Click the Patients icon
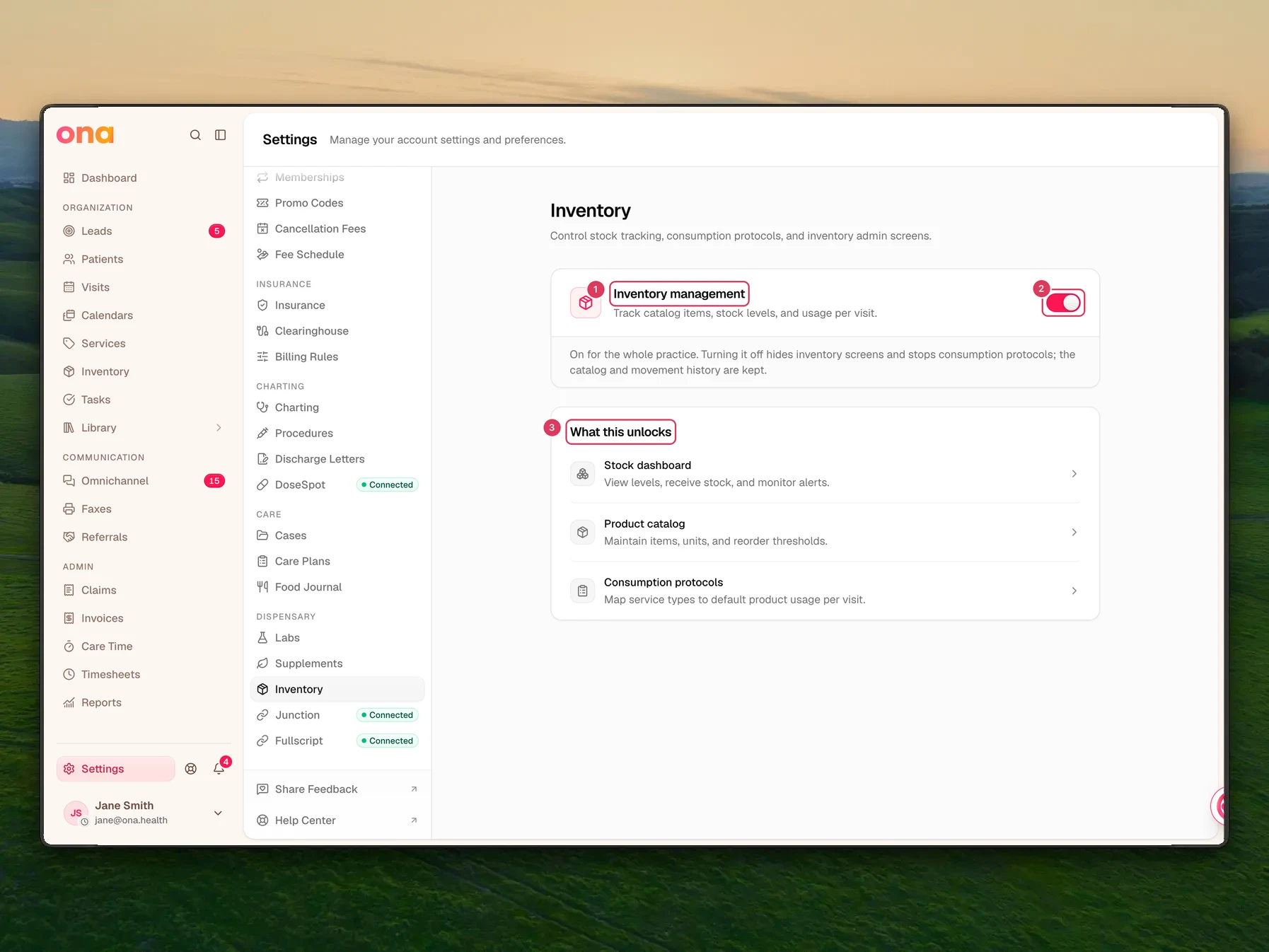 (x=69, y=260)
